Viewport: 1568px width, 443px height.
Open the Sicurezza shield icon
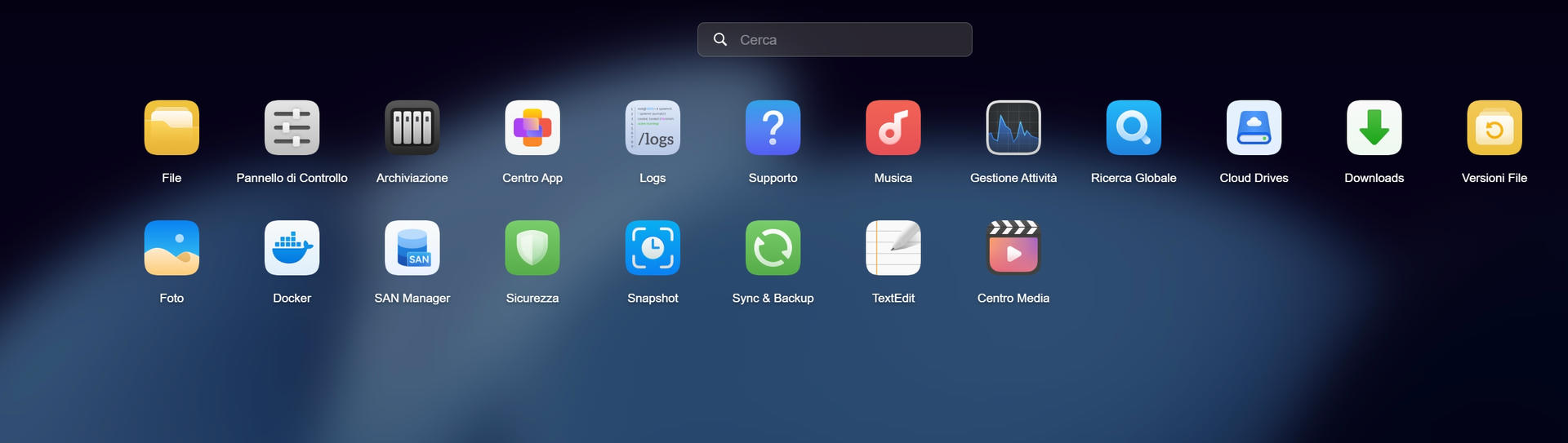[x=532, y=248]
